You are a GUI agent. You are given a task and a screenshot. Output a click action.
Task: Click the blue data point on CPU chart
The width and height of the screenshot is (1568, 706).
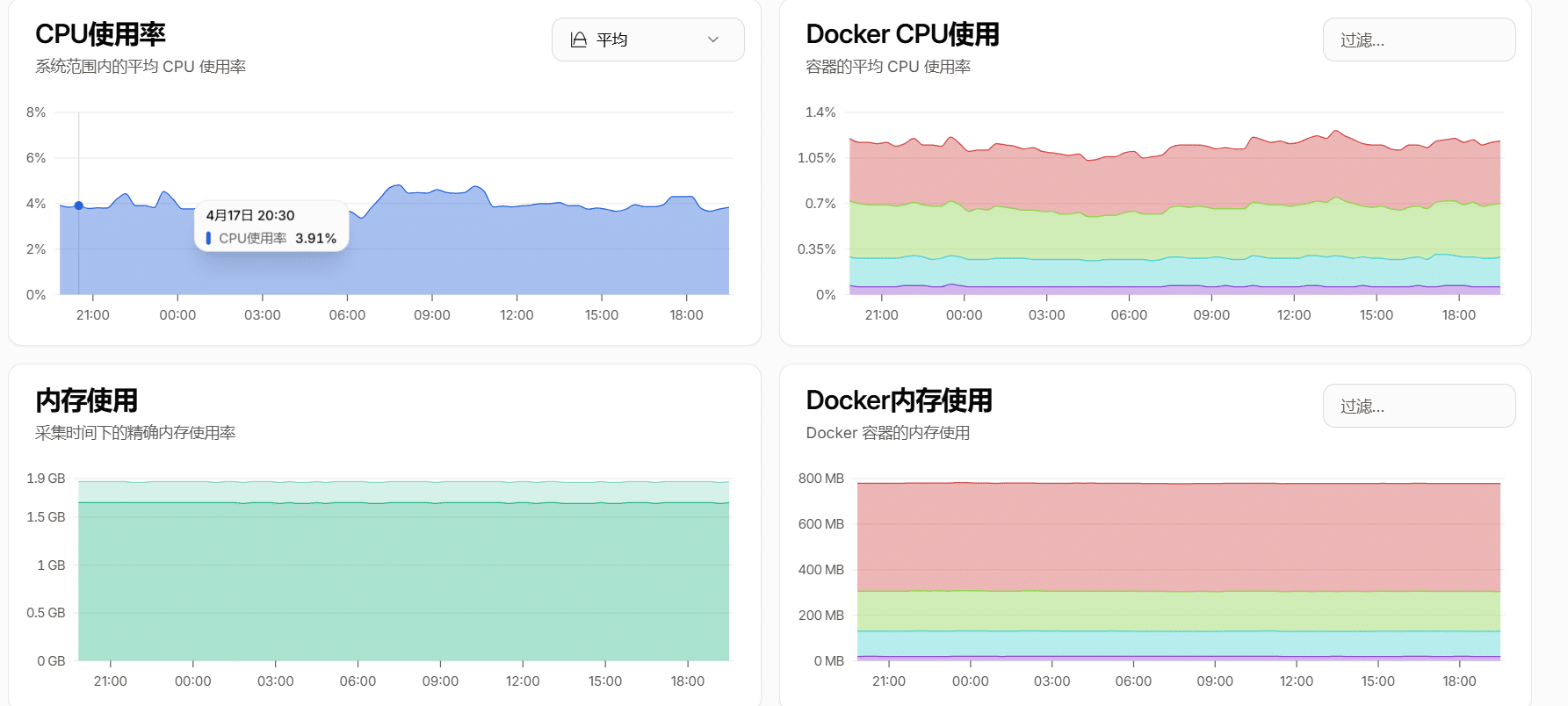coord(79,205)
